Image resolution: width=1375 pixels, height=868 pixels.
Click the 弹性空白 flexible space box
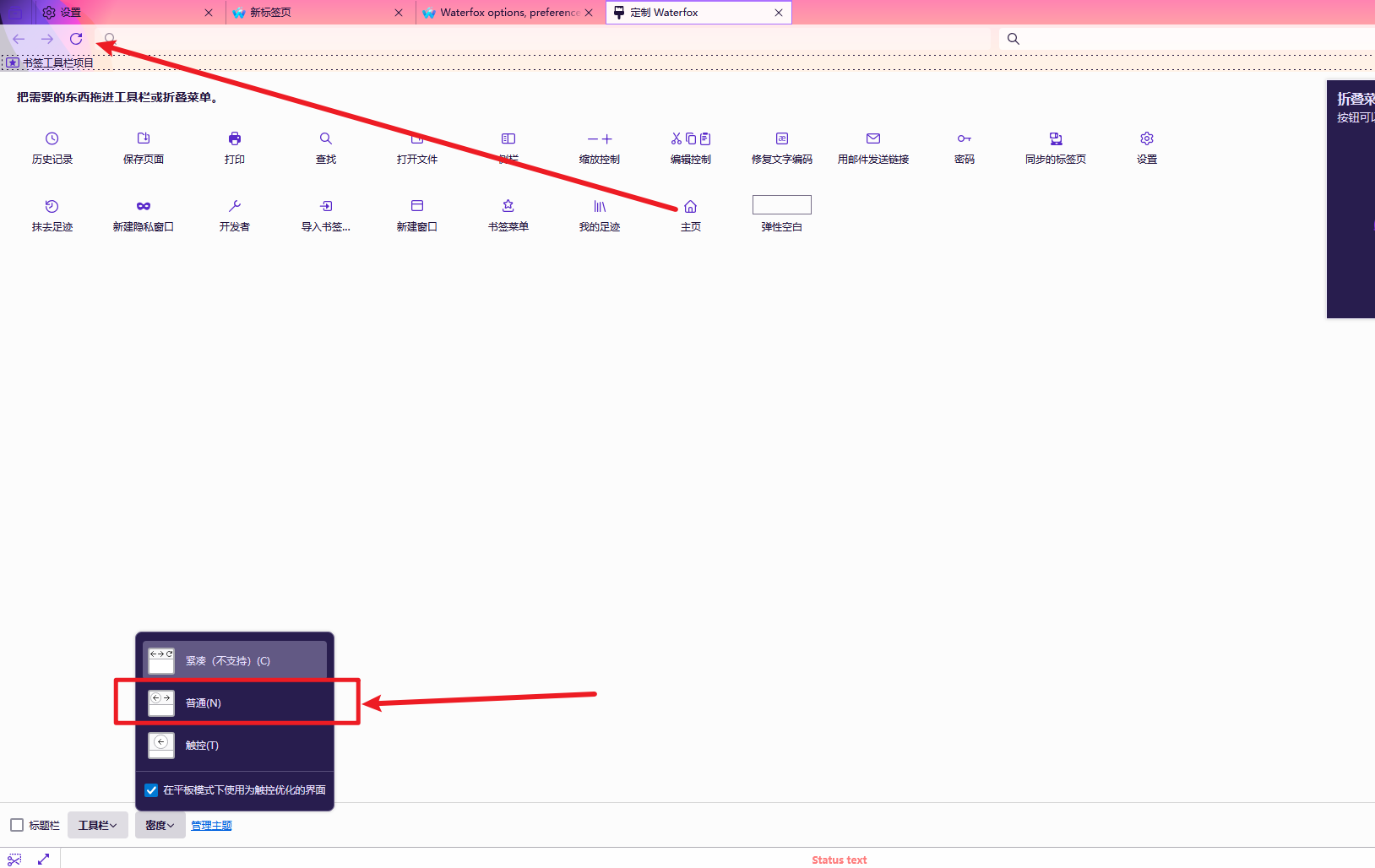(x=782, y=204)
